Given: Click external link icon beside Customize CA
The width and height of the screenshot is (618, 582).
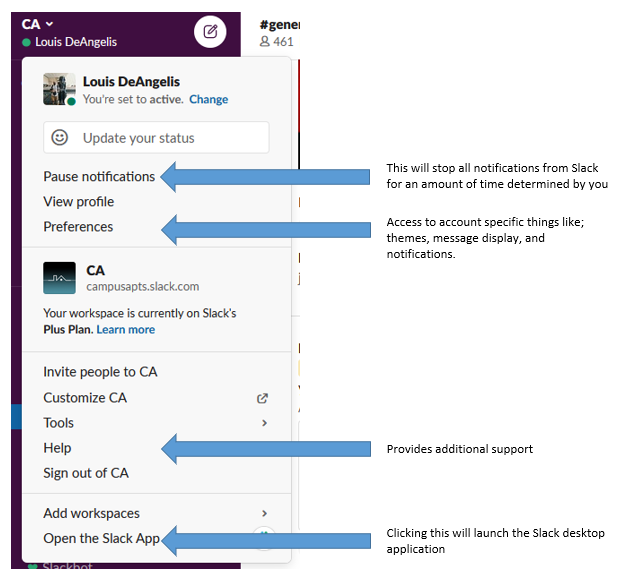Looking at the screenshot, I should click(x=262, y=398).
